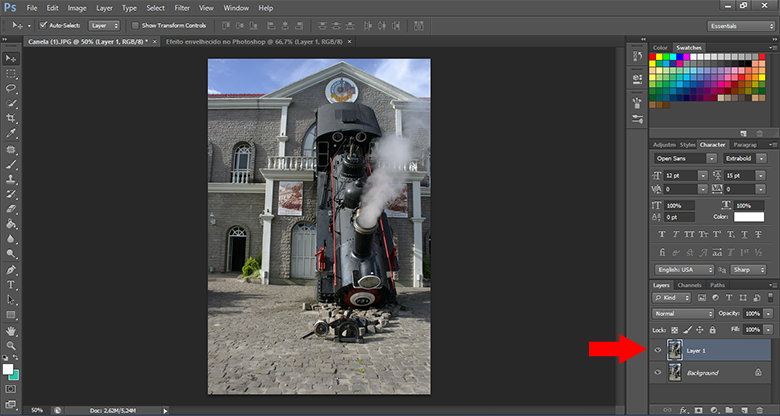
Task: Open the Filter menu
Action: 182,8
